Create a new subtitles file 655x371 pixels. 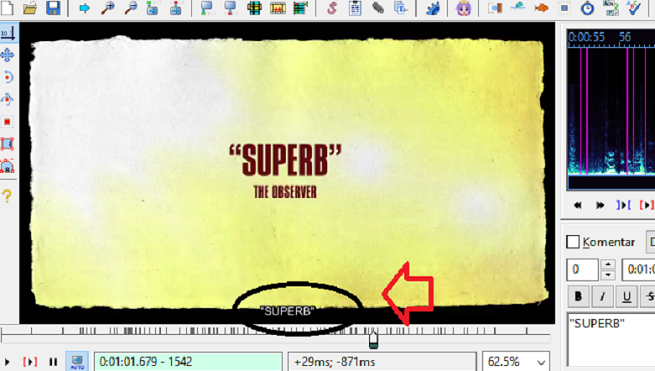[x=7, y=8]
